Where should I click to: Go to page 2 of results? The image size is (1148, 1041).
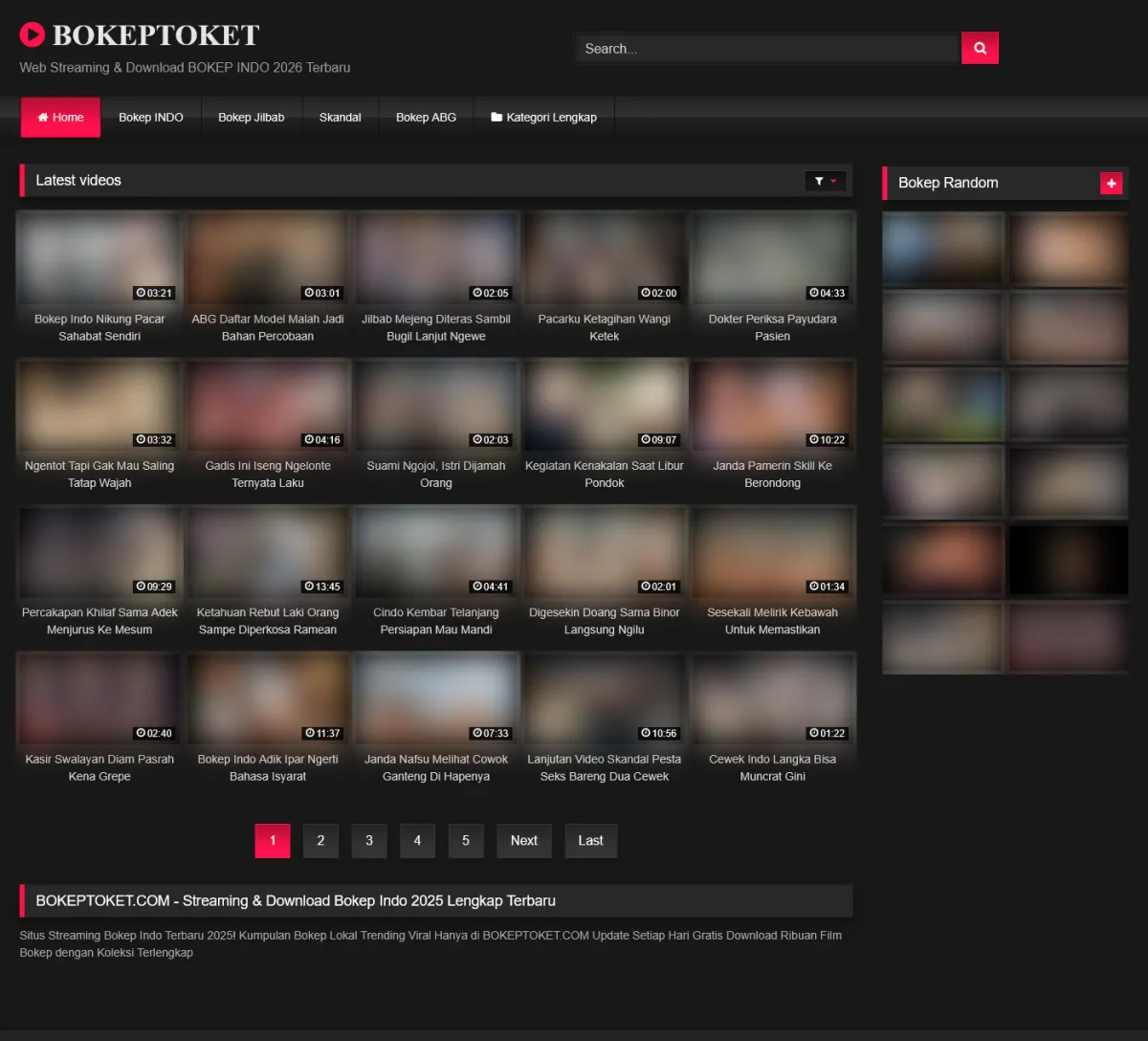[320, 841]
